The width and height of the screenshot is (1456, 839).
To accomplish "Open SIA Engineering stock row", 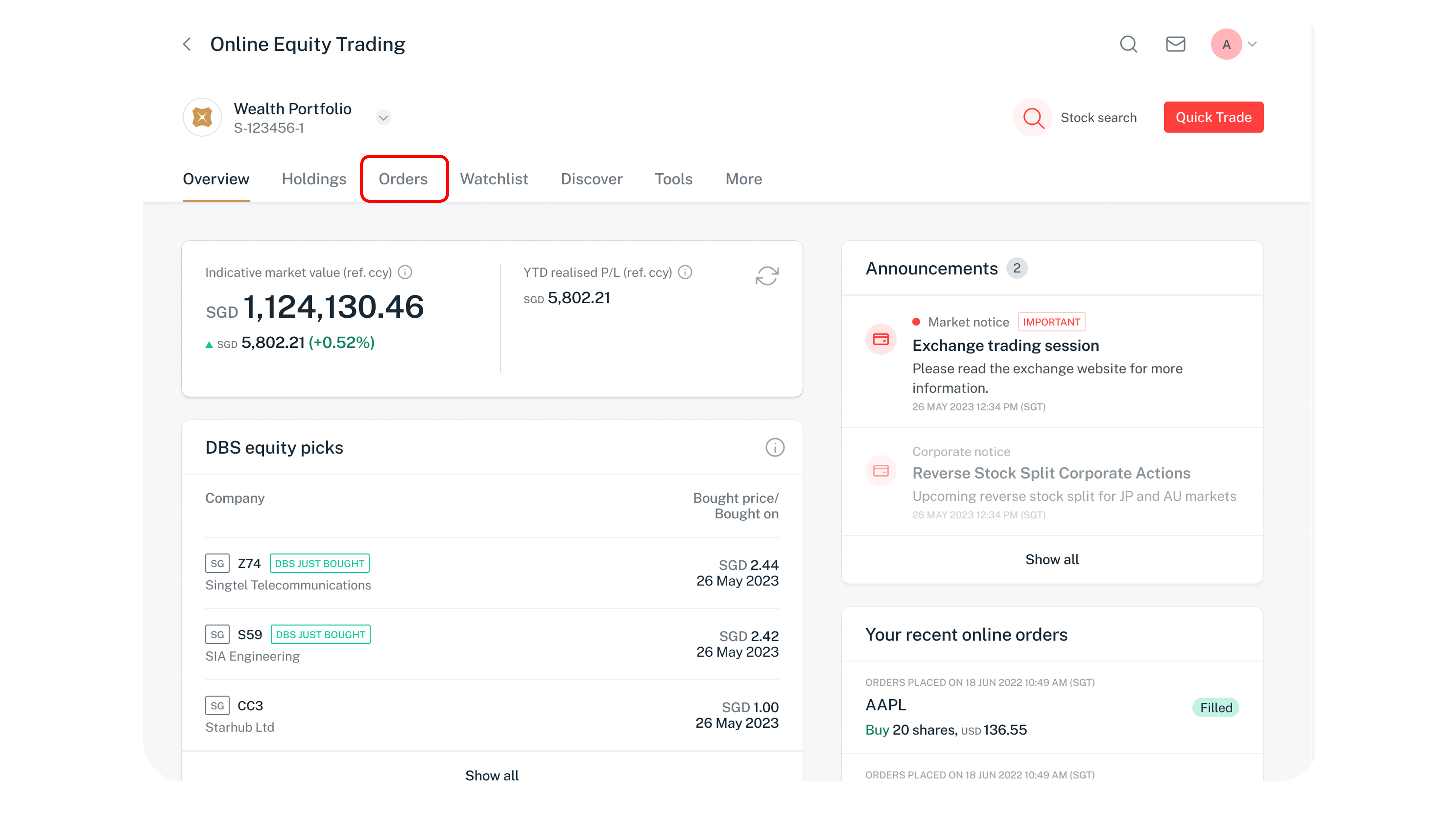I will point(492,644).
